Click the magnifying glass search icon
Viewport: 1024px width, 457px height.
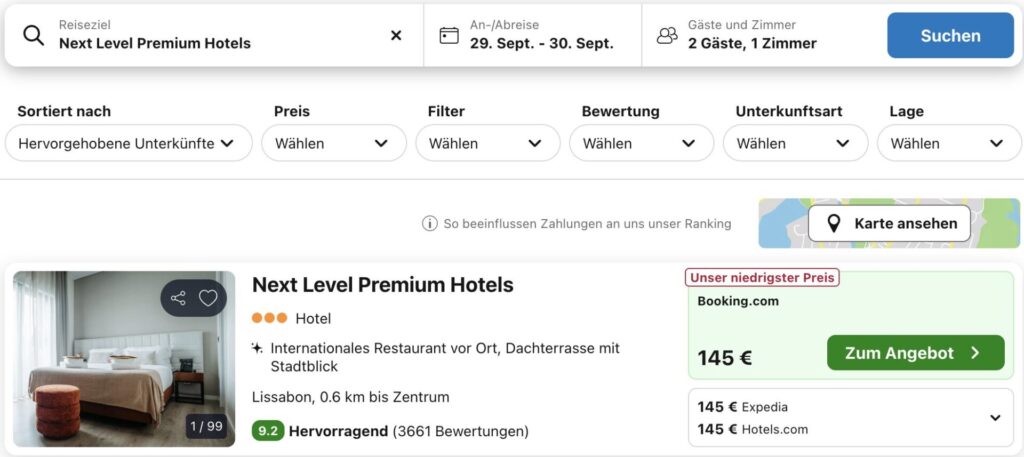33,35
